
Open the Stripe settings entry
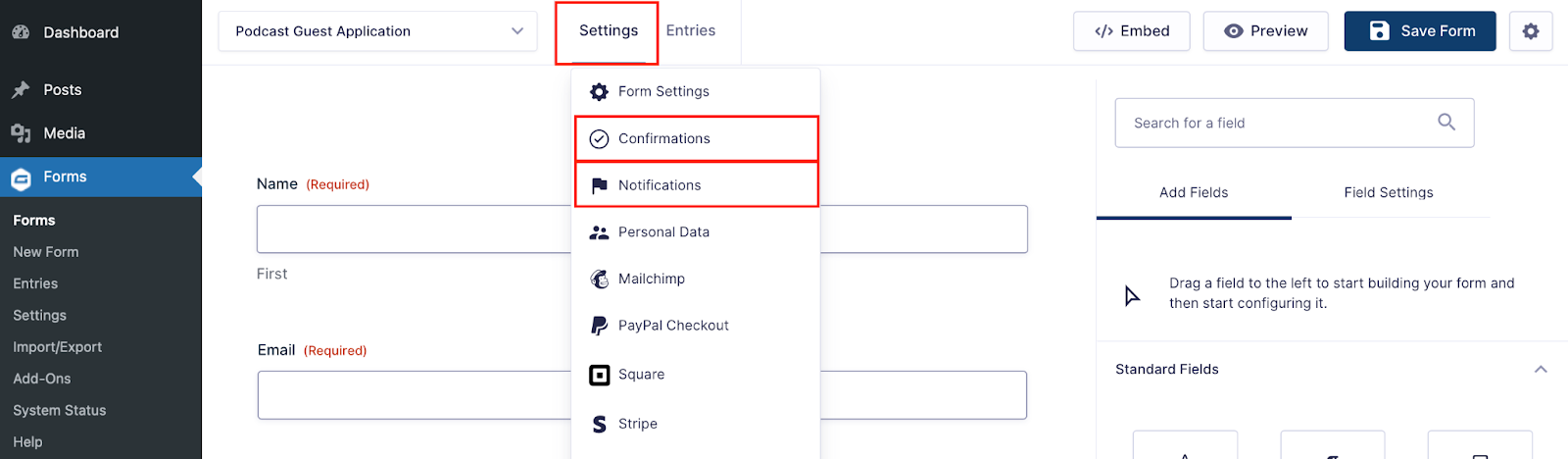coord(695,424)
